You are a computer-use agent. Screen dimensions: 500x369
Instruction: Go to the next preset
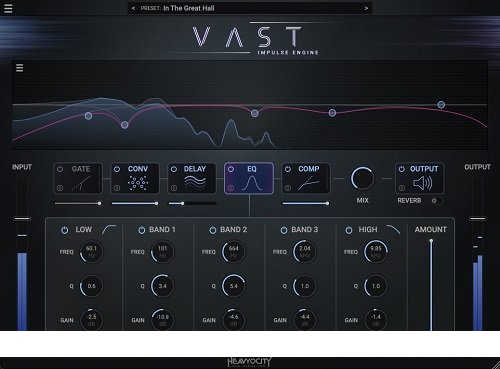click(366, 8)
